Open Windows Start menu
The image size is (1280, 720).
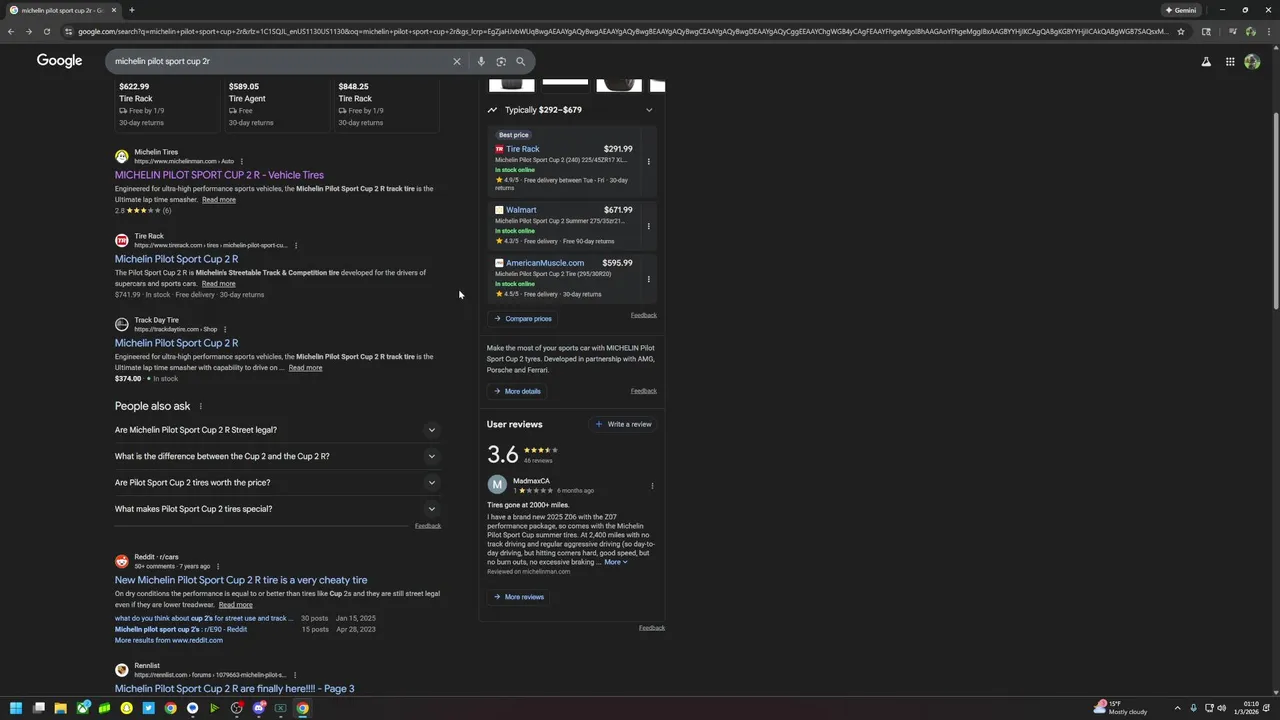[x=16, y=708]
